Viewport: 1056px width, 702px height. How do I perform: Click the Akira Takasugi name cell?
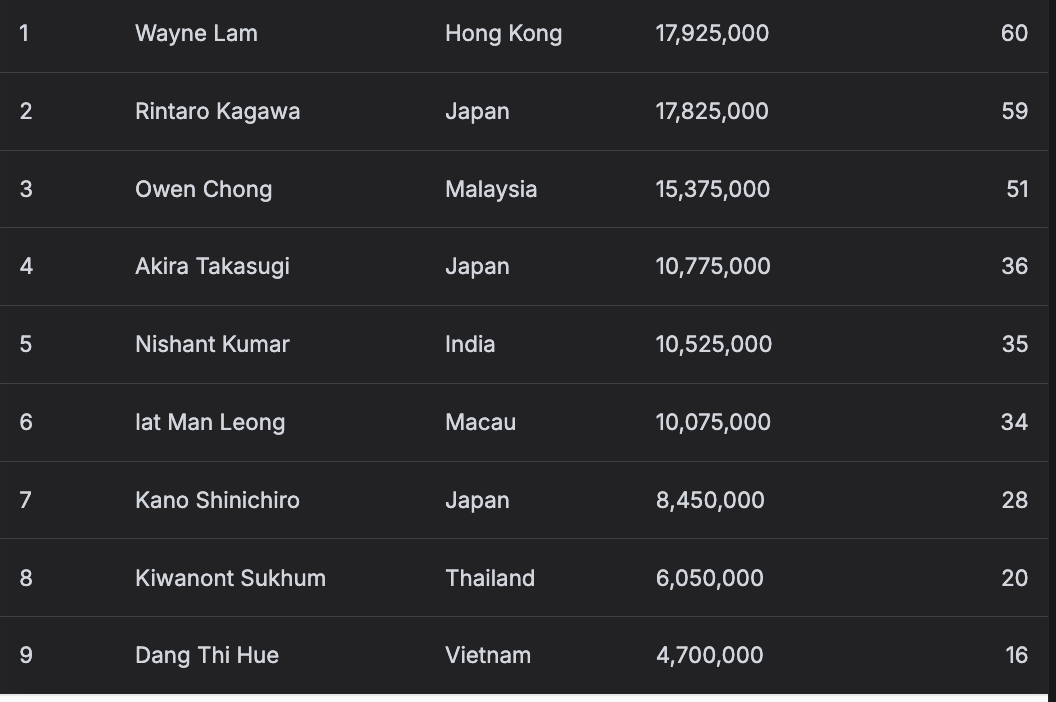(212, 267)
